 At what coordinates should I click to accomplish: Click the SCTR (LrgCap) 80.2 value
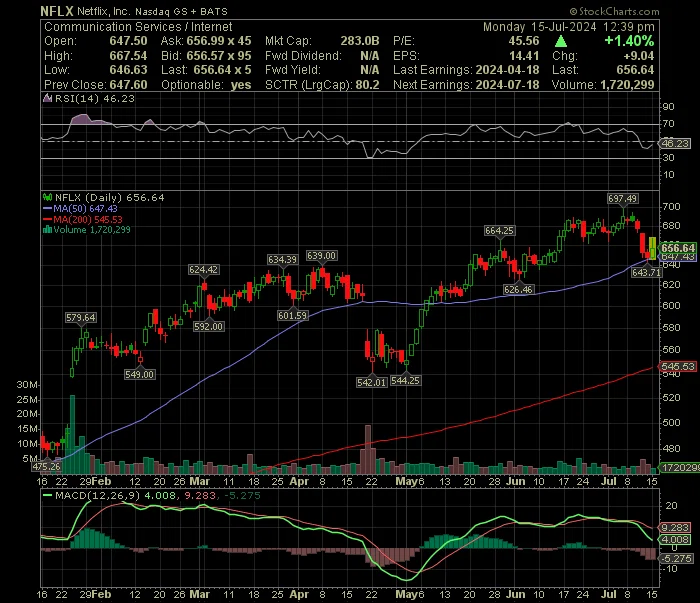(367, 85)
